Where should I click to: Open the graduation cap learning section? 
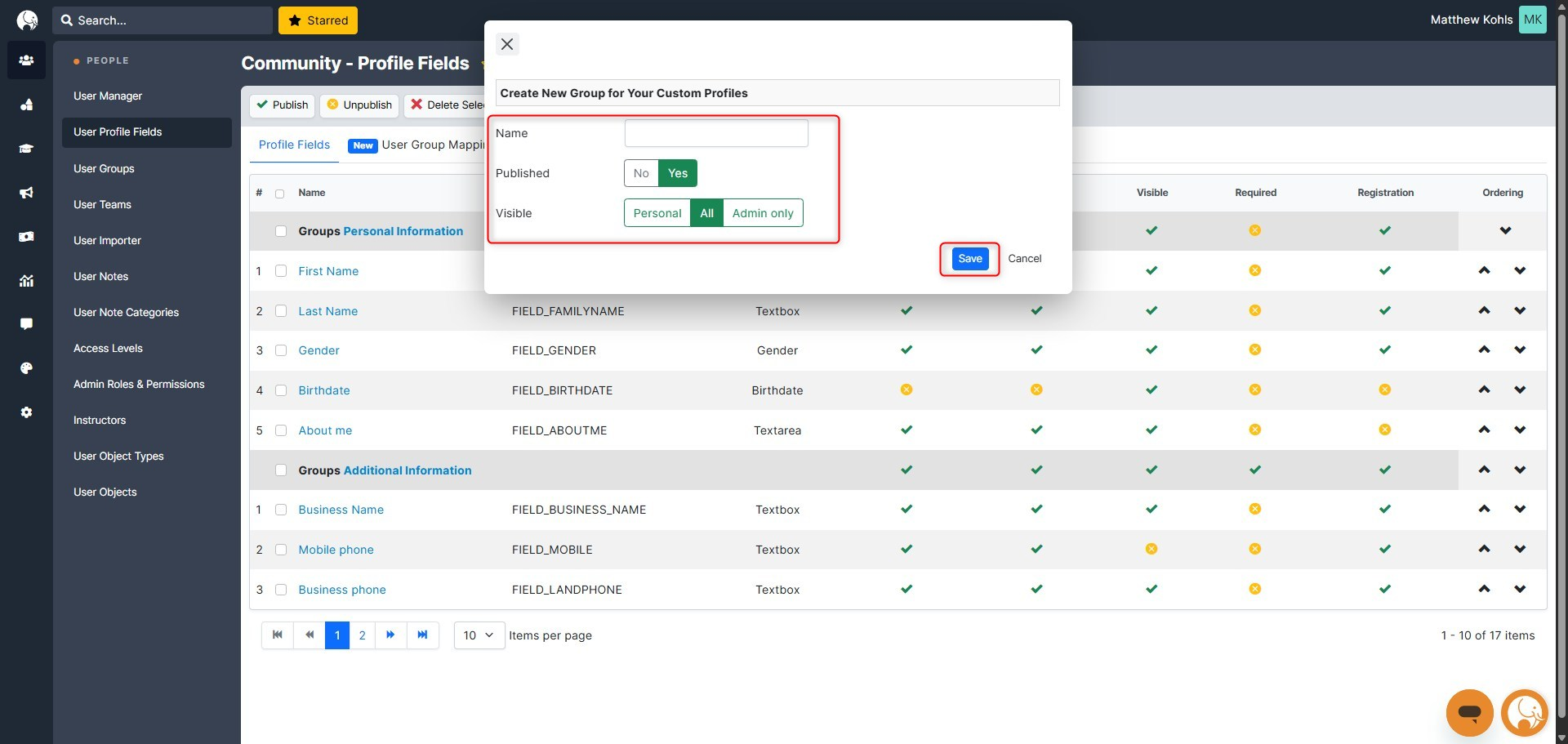click(26, 149)
